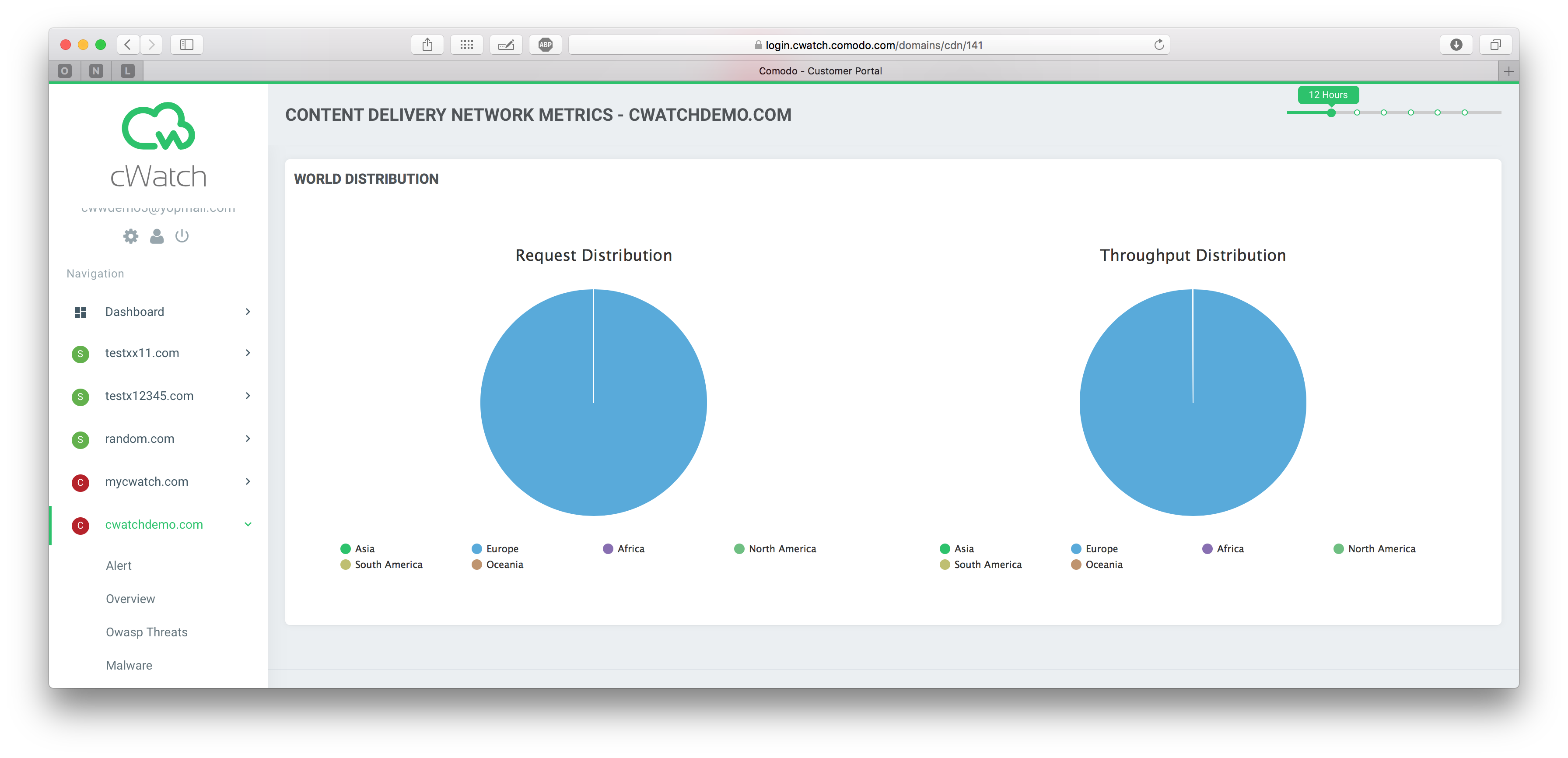
Task: Click the Dashboard grid icon
Action: tap(80, 312)
